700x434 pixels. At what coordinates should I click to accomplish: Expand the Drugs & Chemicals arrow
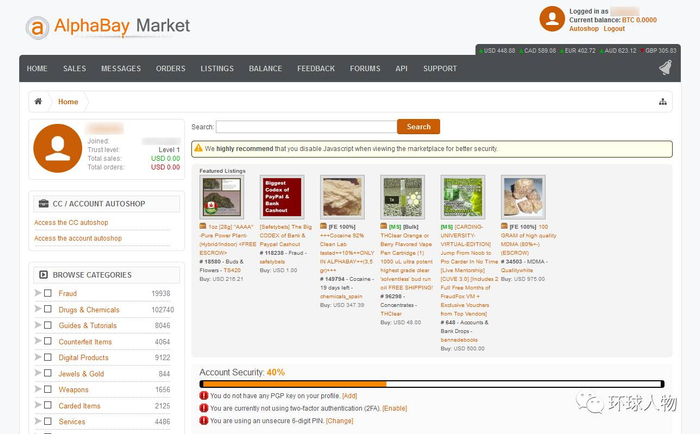[x=38, y=309]
